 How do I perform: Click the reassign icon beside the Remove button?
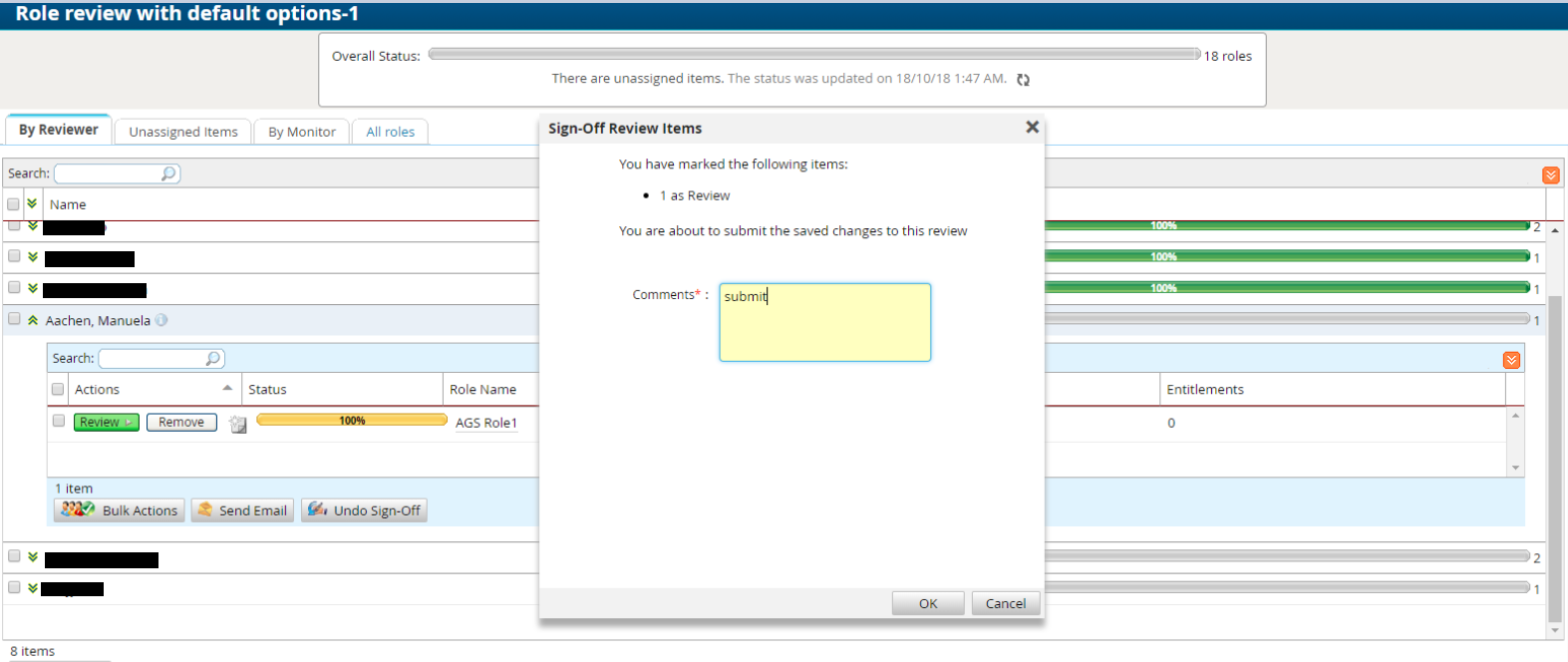pos(237,424)
